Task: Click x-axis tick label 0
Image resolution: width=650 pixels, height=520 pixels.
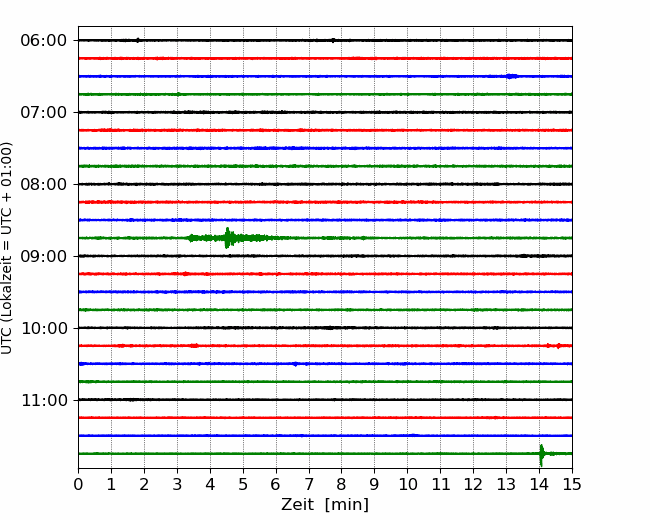Action: click(x=78, y=484)
